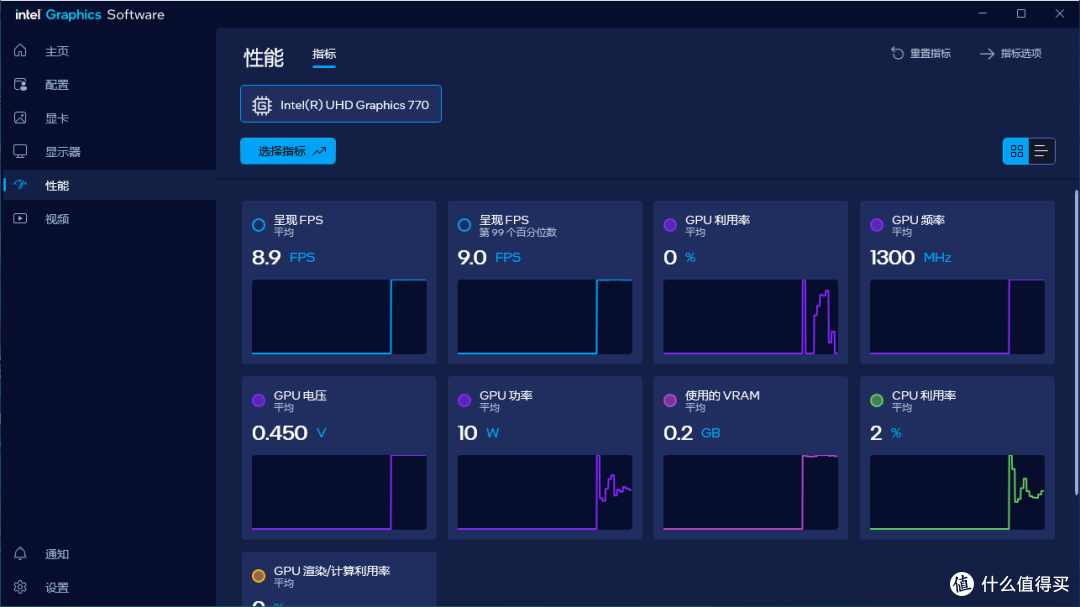Click 重置指标 to reset metrics
This screenshot has width=1080, height=607.
(x=921, y=53)
